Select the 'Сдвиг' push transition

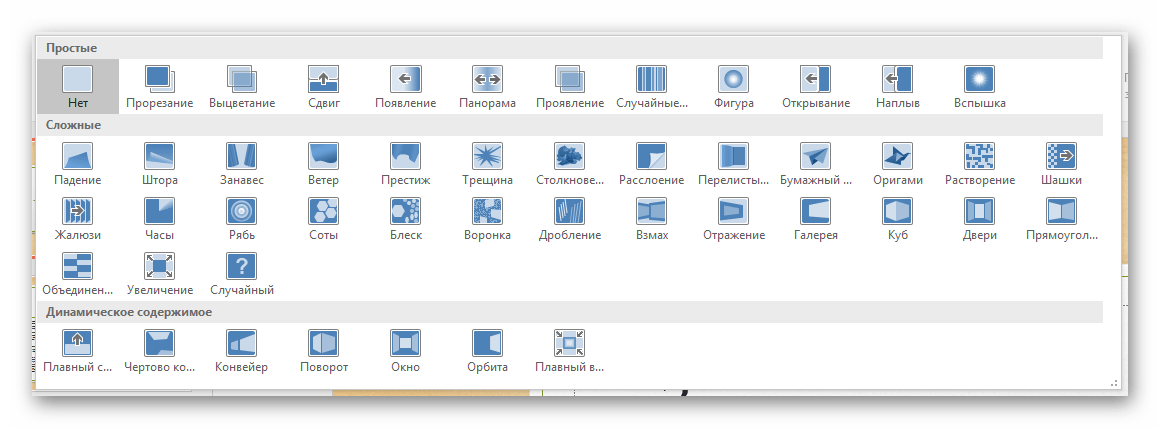[x=324, y=86]
